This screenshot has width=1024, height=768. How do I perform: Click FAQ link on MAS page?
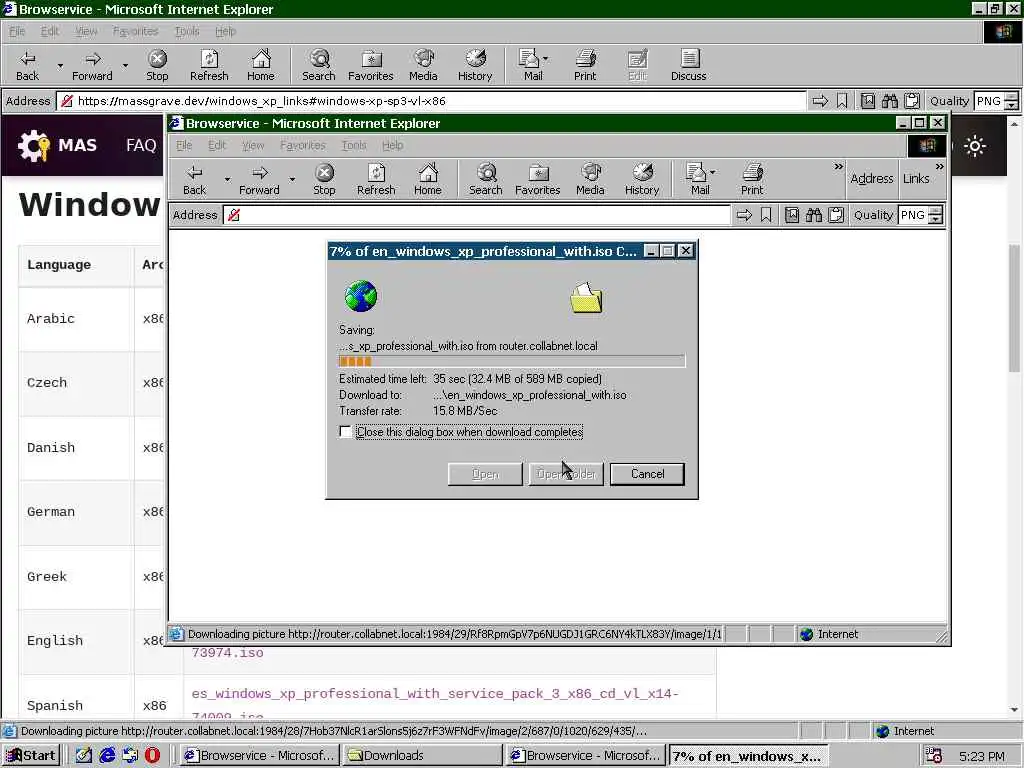coord(141,145)
